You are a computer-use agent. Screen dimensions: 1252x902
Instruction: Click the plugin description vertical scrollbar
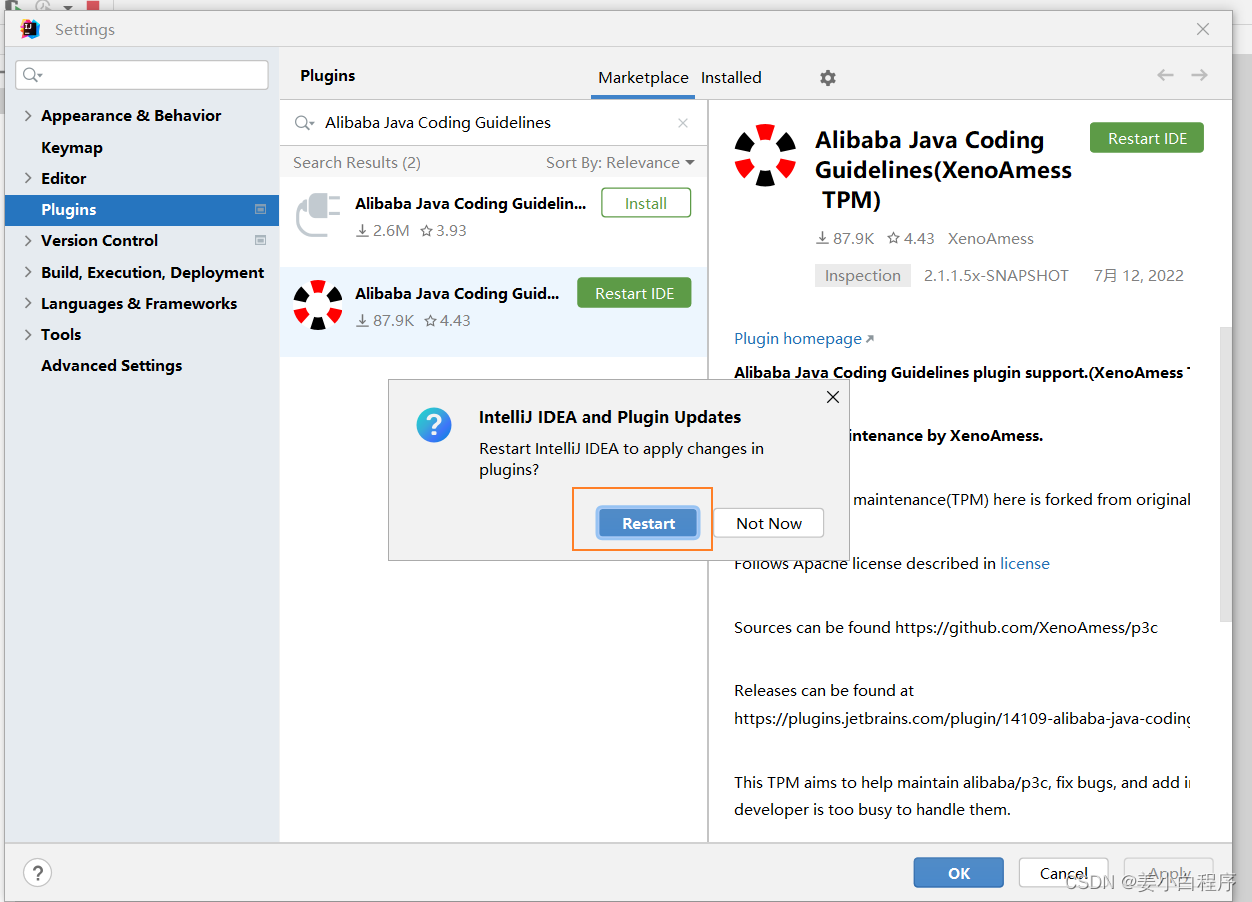[1225, 474]
